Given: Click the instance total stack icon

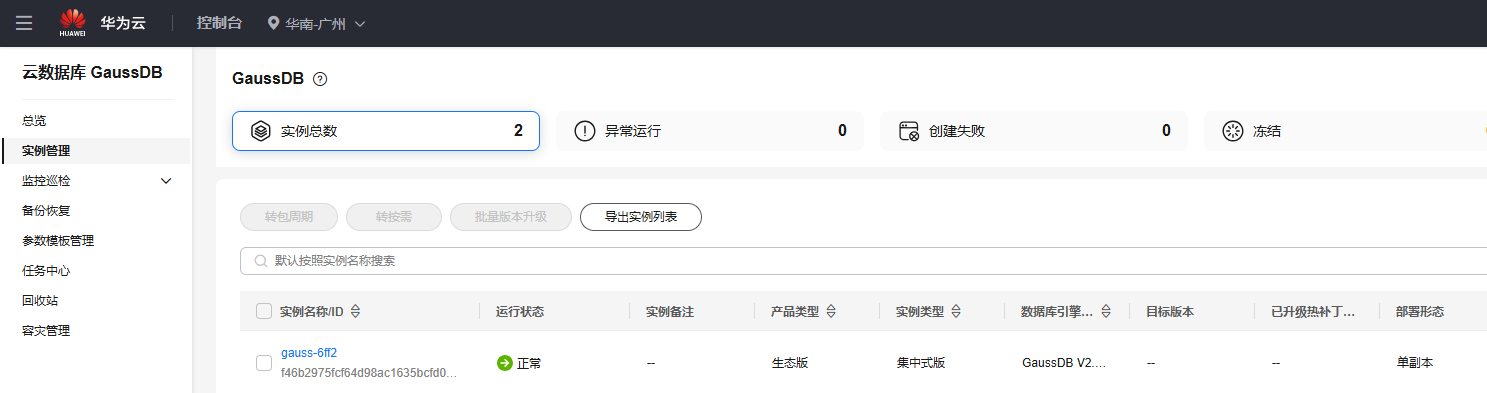Looking at the screenshot, I should pyautogui.click(x=260, y=131).
